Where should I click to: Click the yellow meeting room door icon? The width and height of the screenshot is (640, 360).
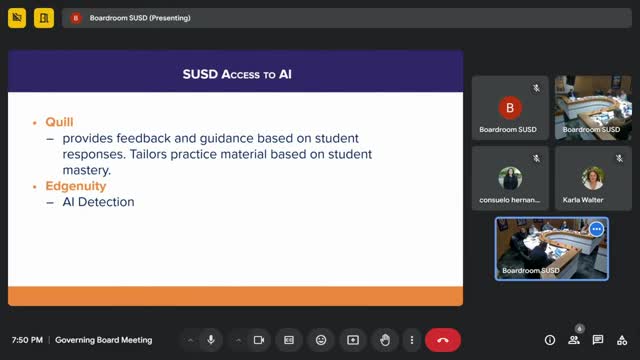pyautogui.click(x=44, y=18)
